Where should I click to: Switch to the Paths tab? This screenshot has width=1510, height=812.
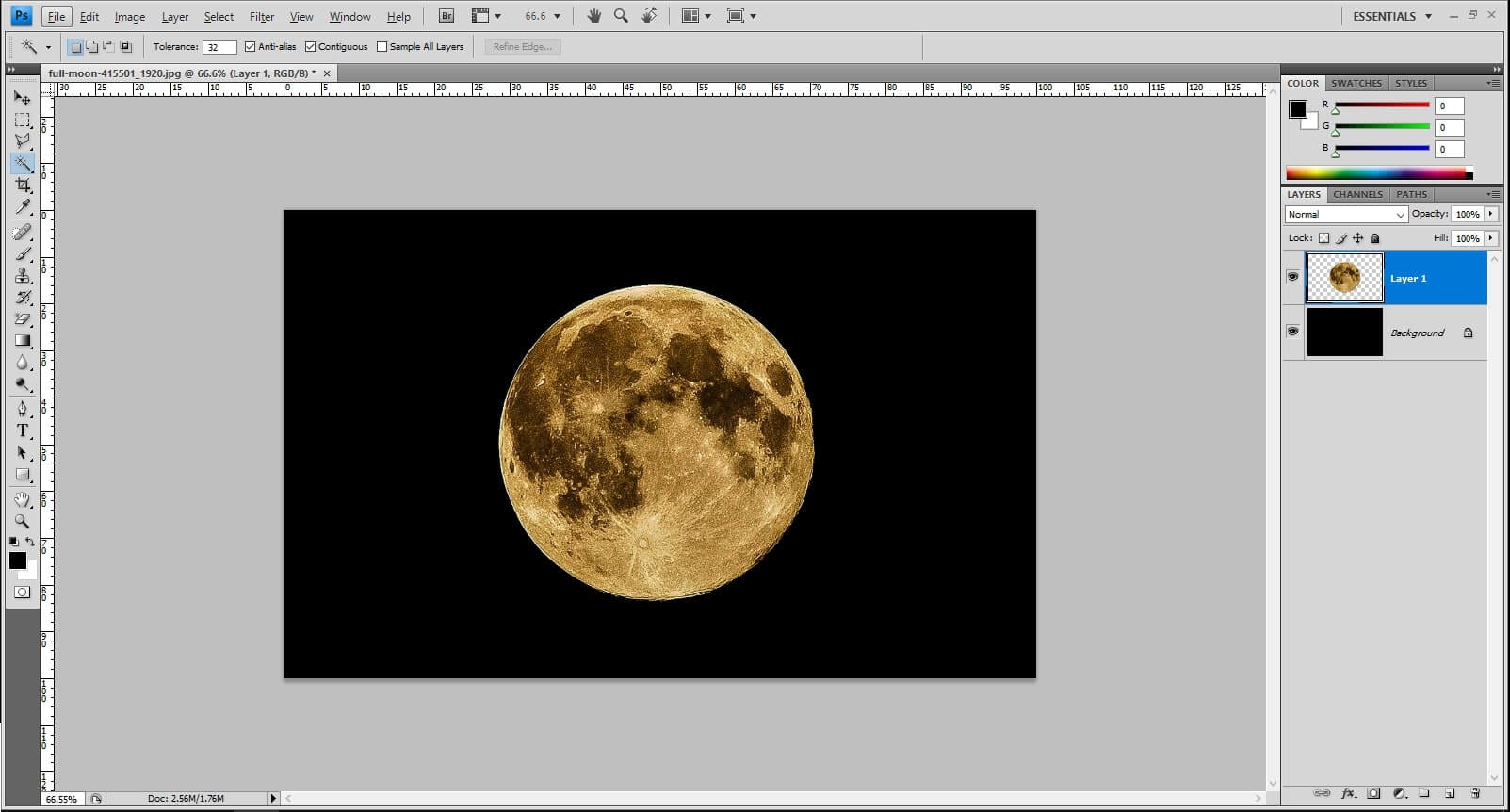click(x=1411, y=194)
